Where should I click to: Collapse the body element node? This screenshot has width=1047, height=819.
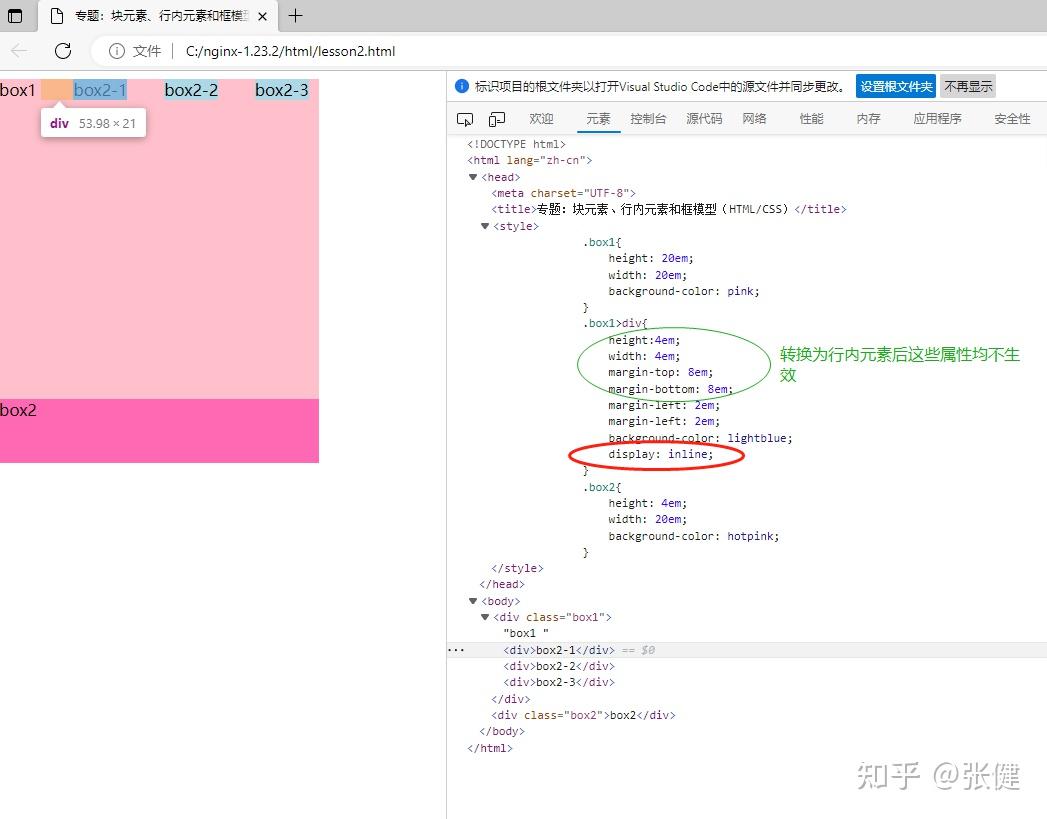(x=473, y=601)
